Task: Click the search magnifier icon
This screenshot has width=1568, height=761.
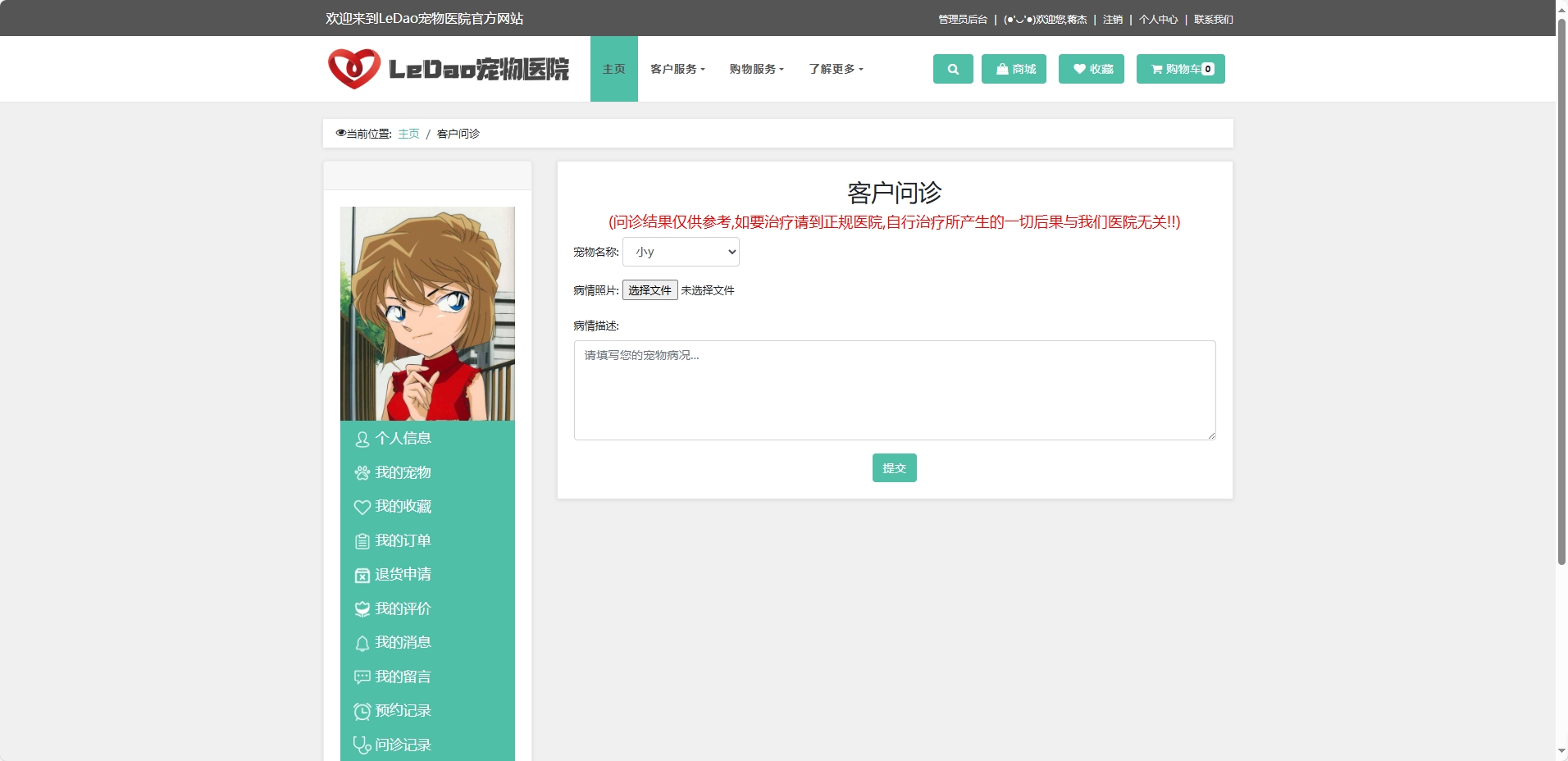Action: point(952,69)
